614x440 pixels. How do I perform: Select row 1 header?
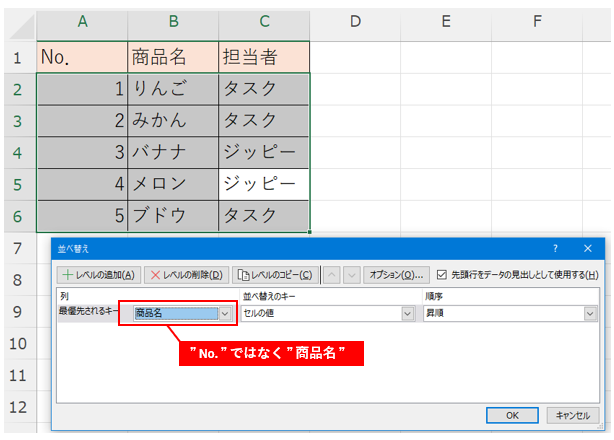tap(16, 57)
